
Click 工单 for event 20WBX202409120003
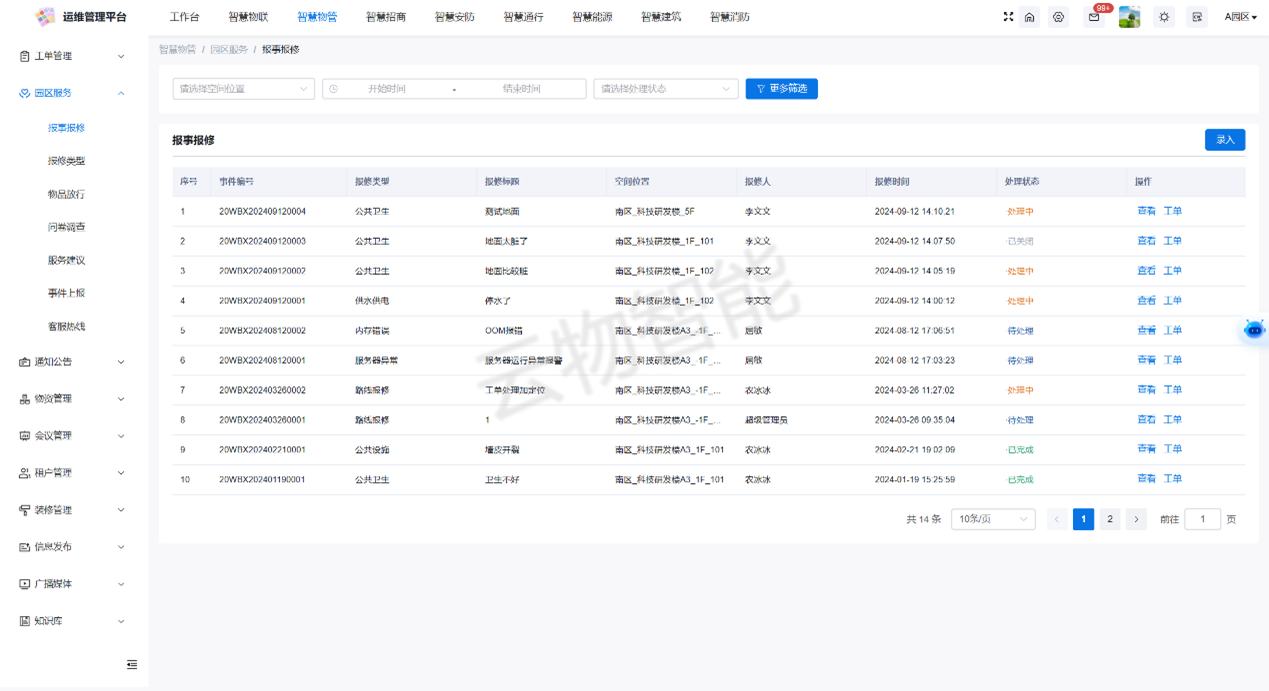(x=1173, y=241)
